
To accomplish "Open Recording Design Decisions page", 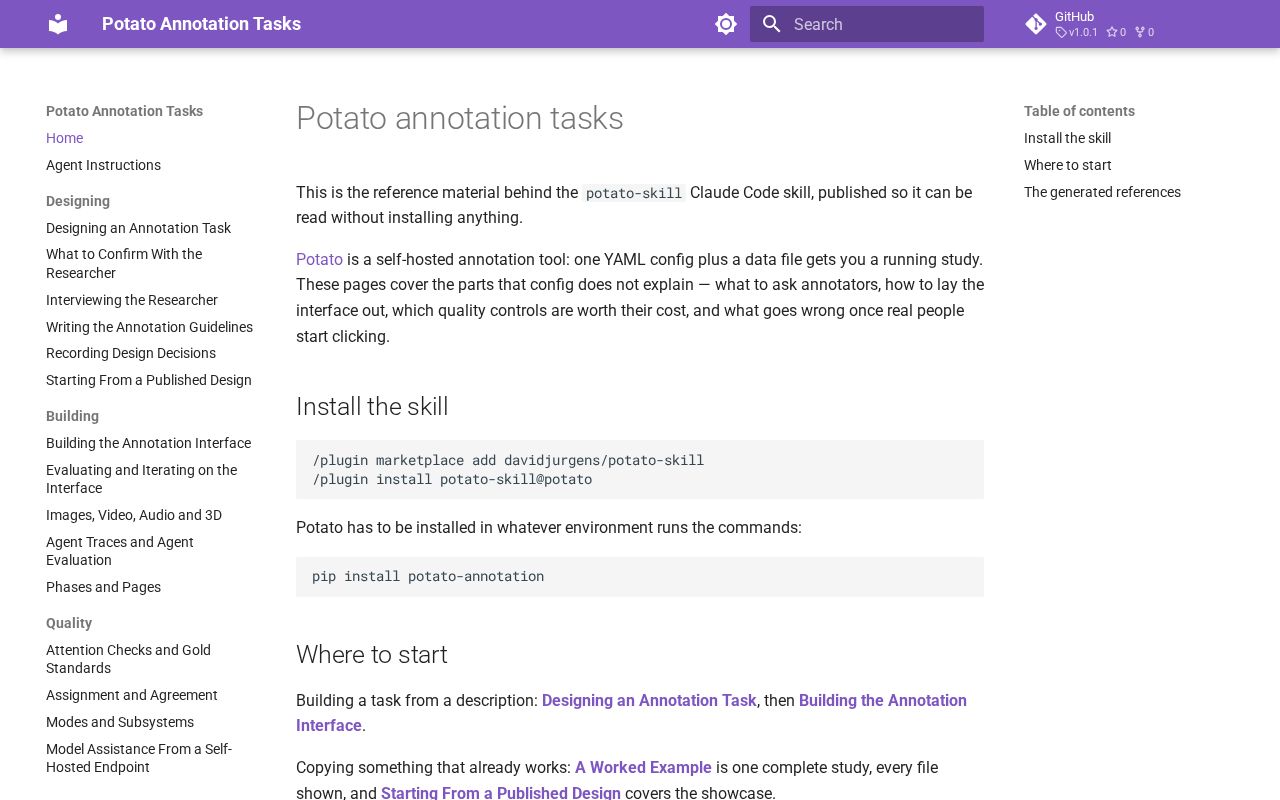I will pyautogui.click(x=131, y=353).
